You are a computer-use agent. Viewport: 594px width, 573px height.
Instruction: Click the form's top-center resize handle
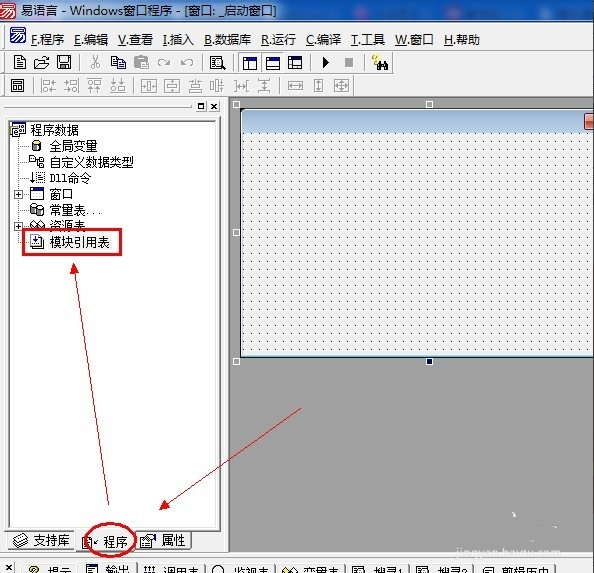tap(429, 104)
